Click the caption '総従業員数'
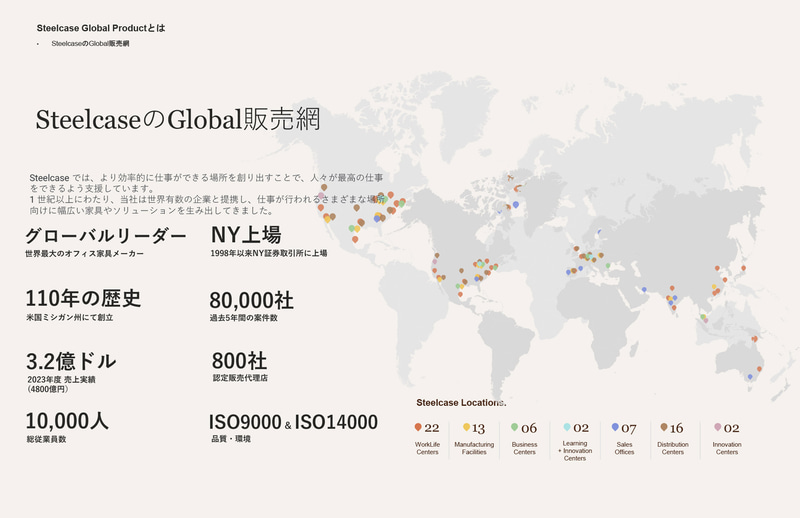800x518 pixels. point(46,439)
